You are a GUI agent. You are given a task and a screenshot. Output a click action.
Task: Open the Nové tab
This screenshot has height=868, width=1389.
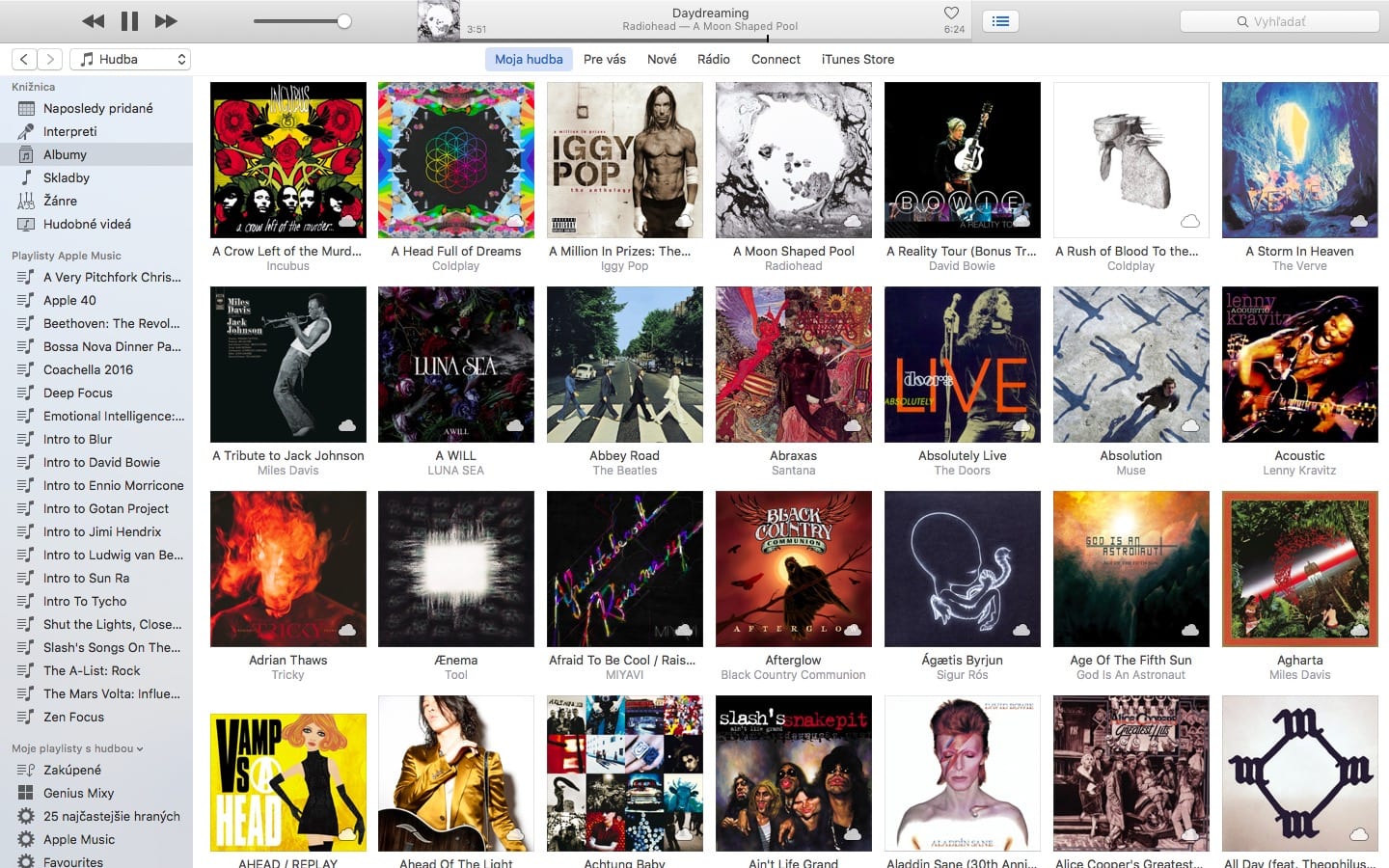(x=662, y=60)
